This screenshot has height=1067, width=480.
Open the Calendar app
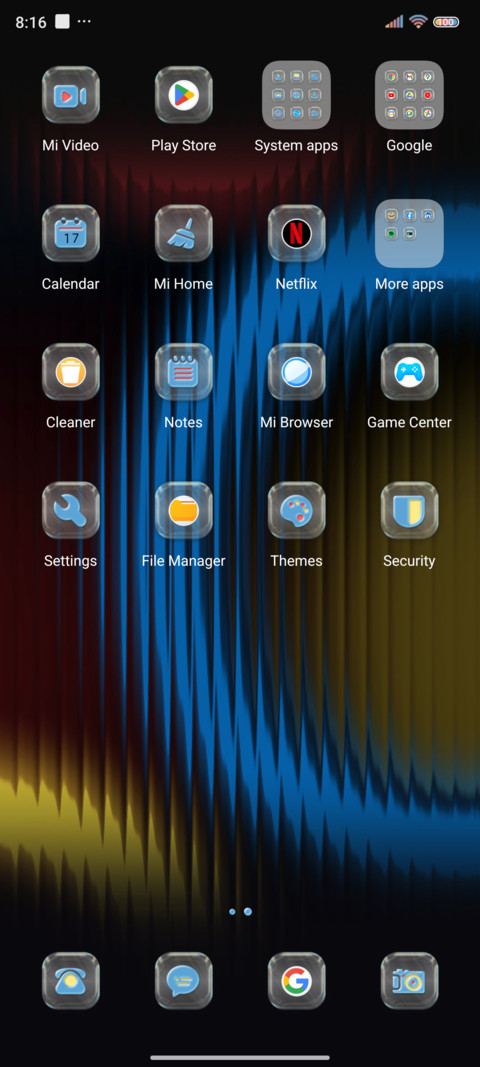[70, 233]
